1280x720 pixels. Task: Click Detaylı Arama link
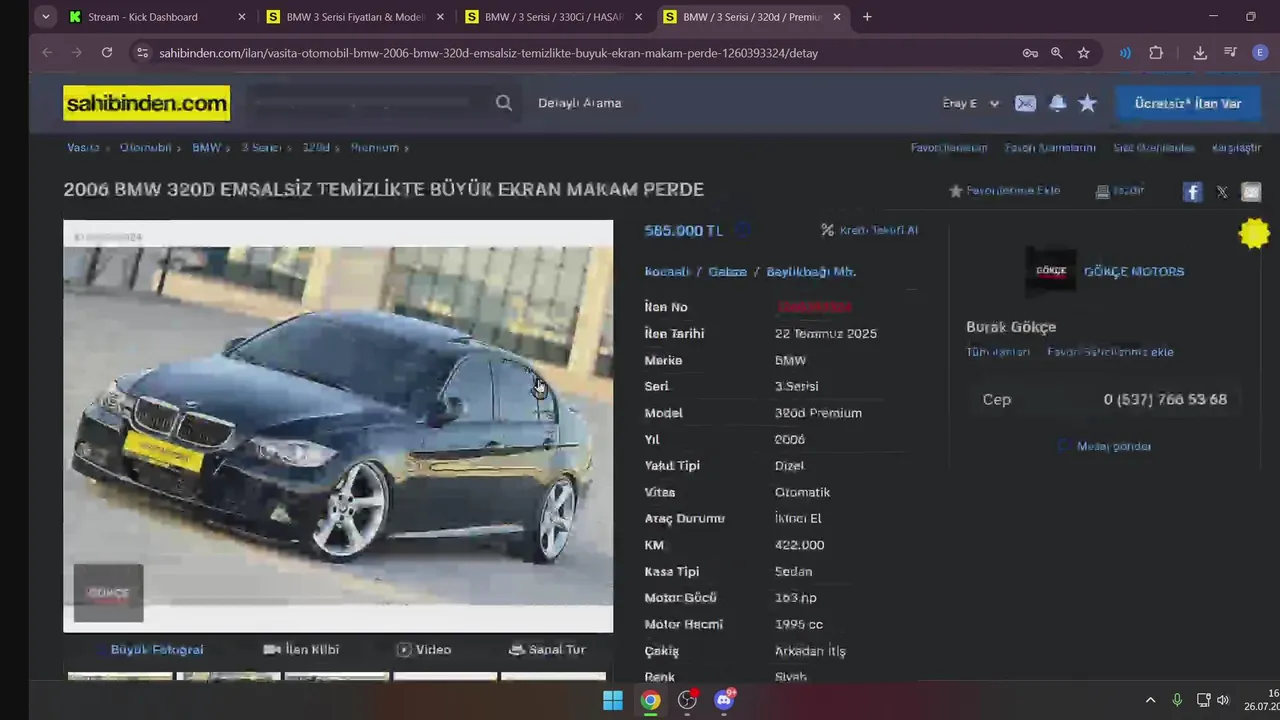(x=580, y=103)
